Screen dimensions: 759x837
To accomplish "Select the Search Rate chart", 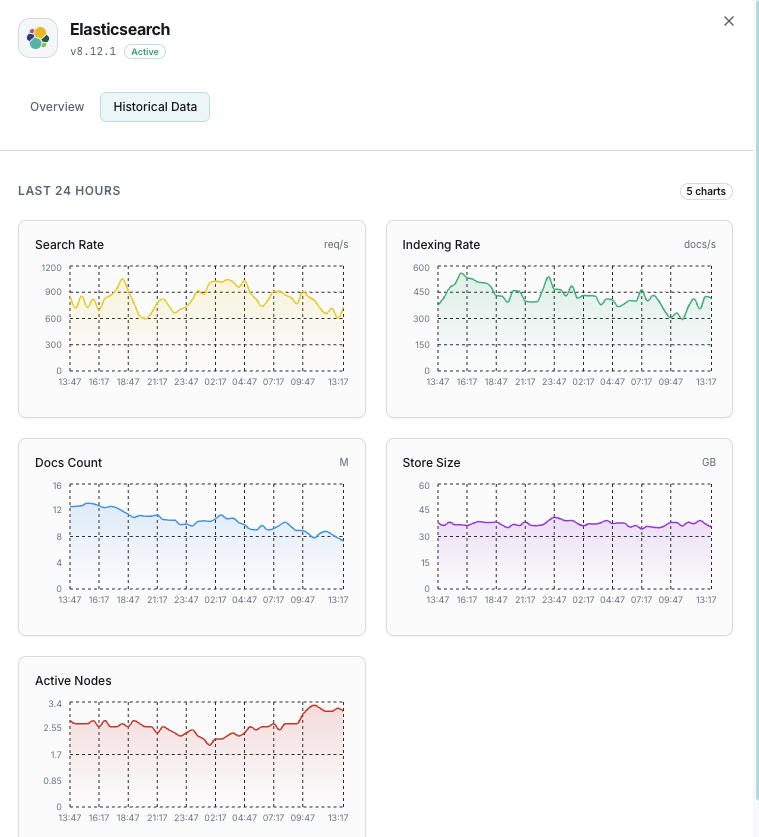I will point(191,318).
